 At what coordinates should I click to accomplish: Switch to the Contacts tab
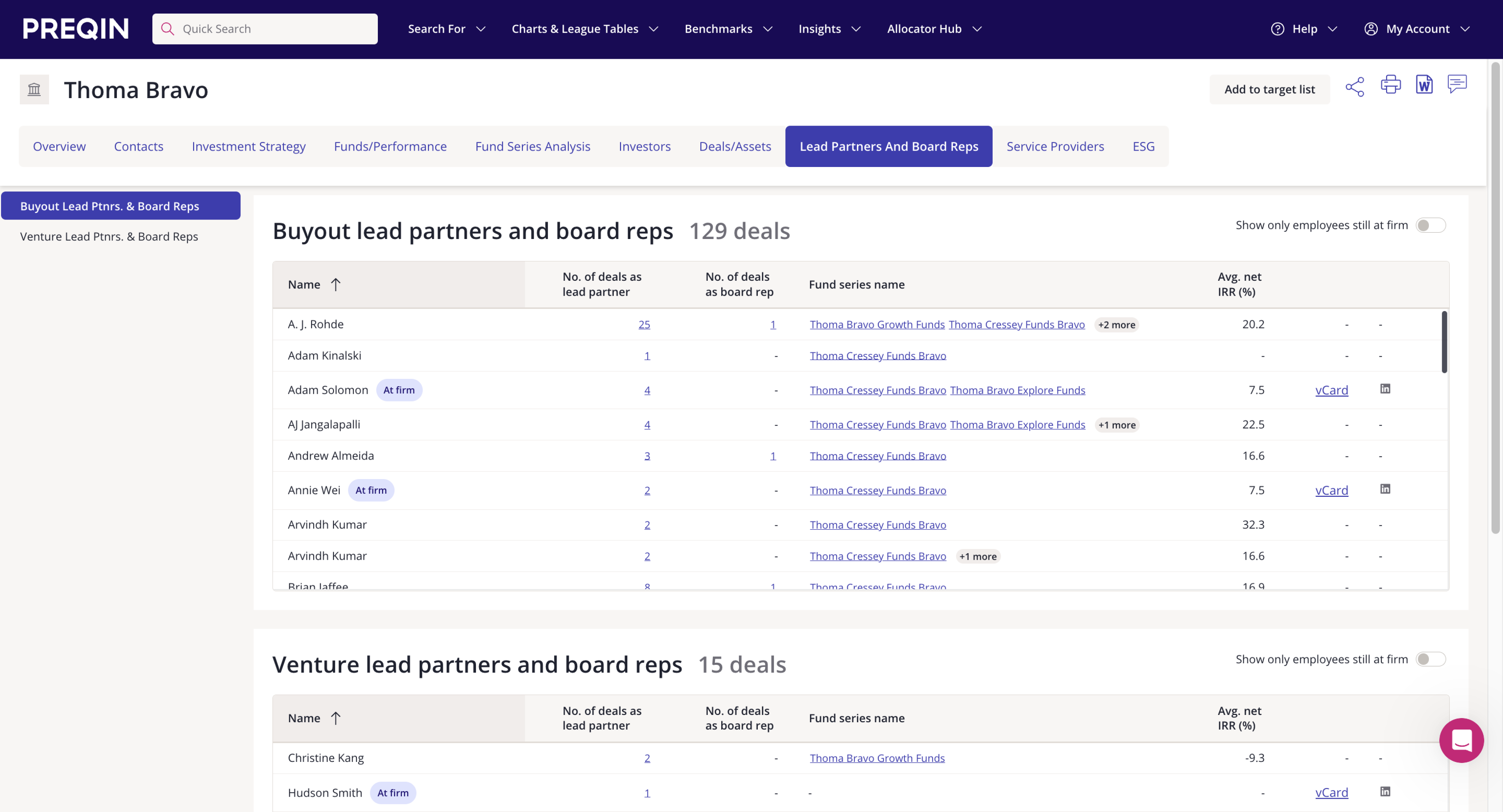pos(138,146)
